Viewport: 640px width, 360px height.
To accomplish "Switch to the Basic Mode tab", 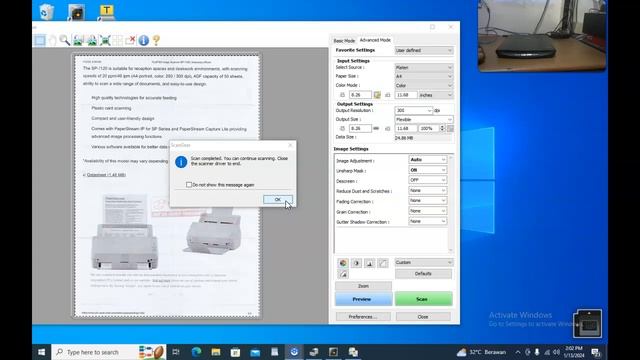I will pos(344,41).
